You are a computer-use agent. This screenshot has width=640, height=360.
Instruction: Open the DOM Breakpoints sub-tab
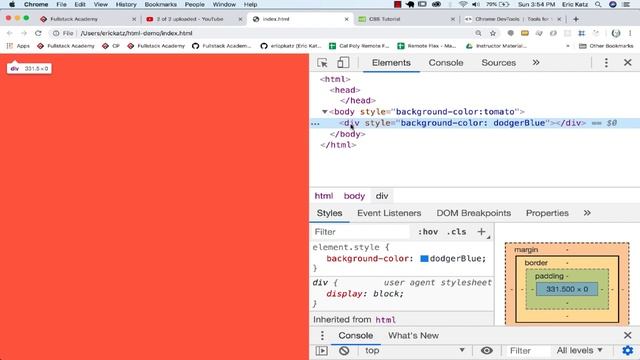473,213
